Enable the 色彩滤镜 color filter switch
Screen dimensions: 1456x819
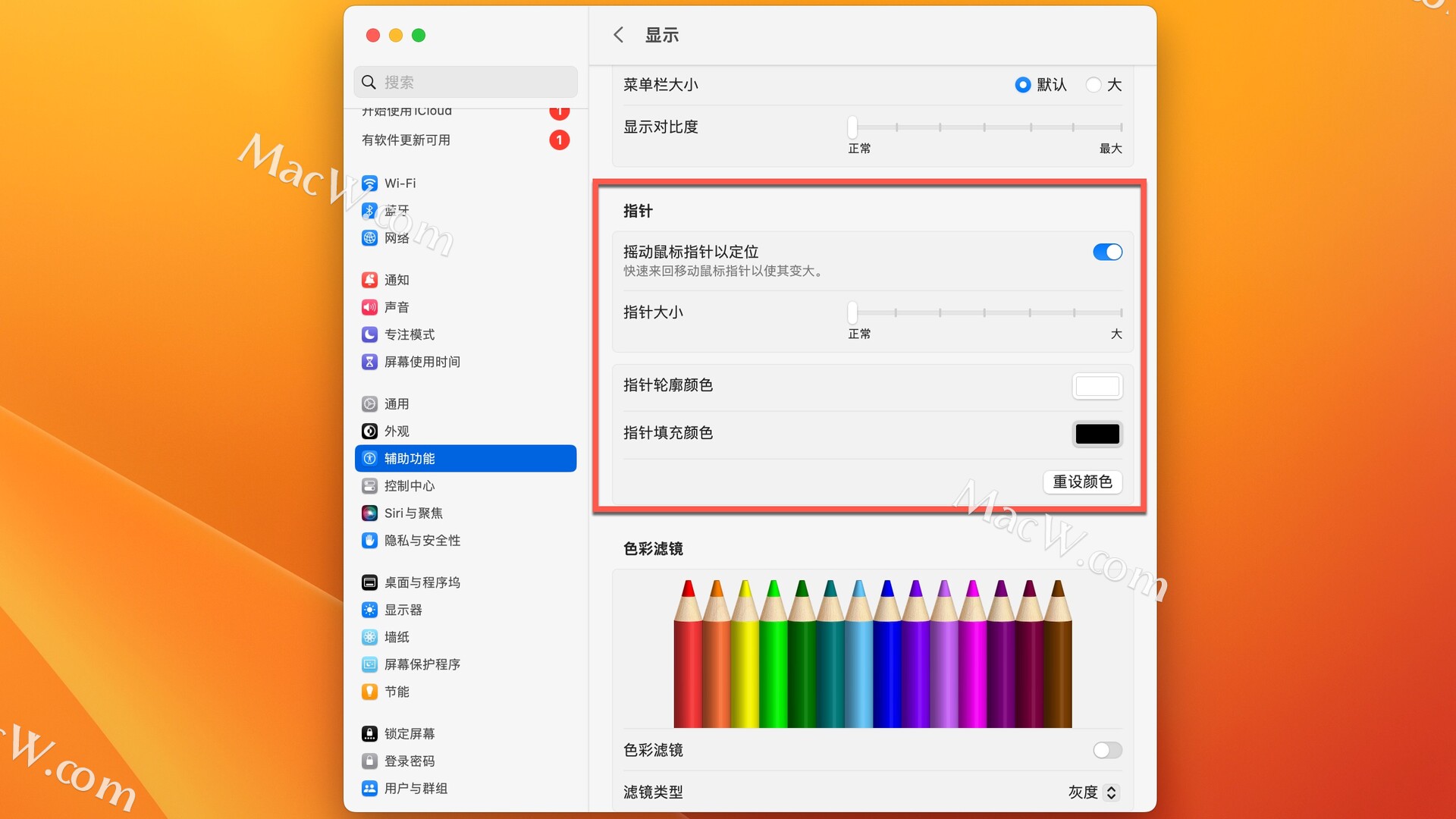(1107, 750)
